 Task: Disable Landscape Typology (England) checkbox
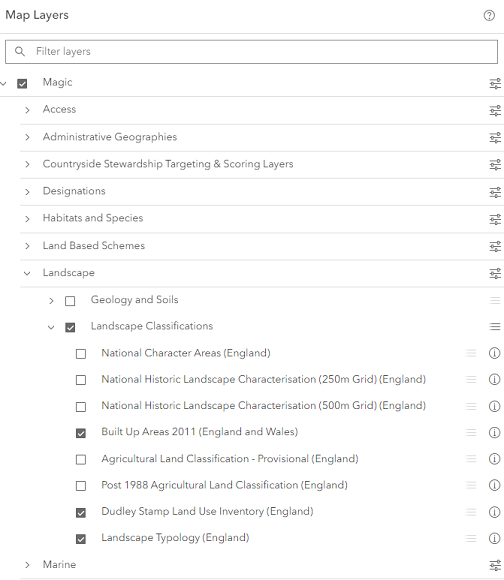pyautogui.click(x=81, y=539)
